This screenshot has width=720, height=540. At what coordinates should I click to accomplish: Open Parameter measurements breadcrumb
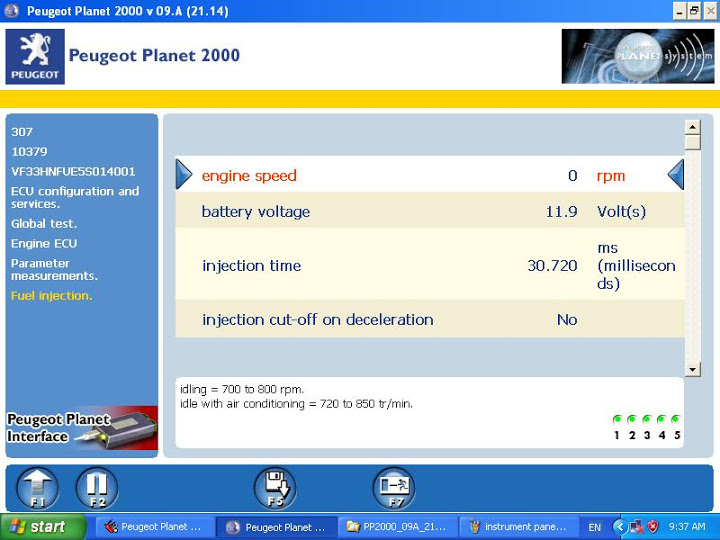tap(54, 270)
